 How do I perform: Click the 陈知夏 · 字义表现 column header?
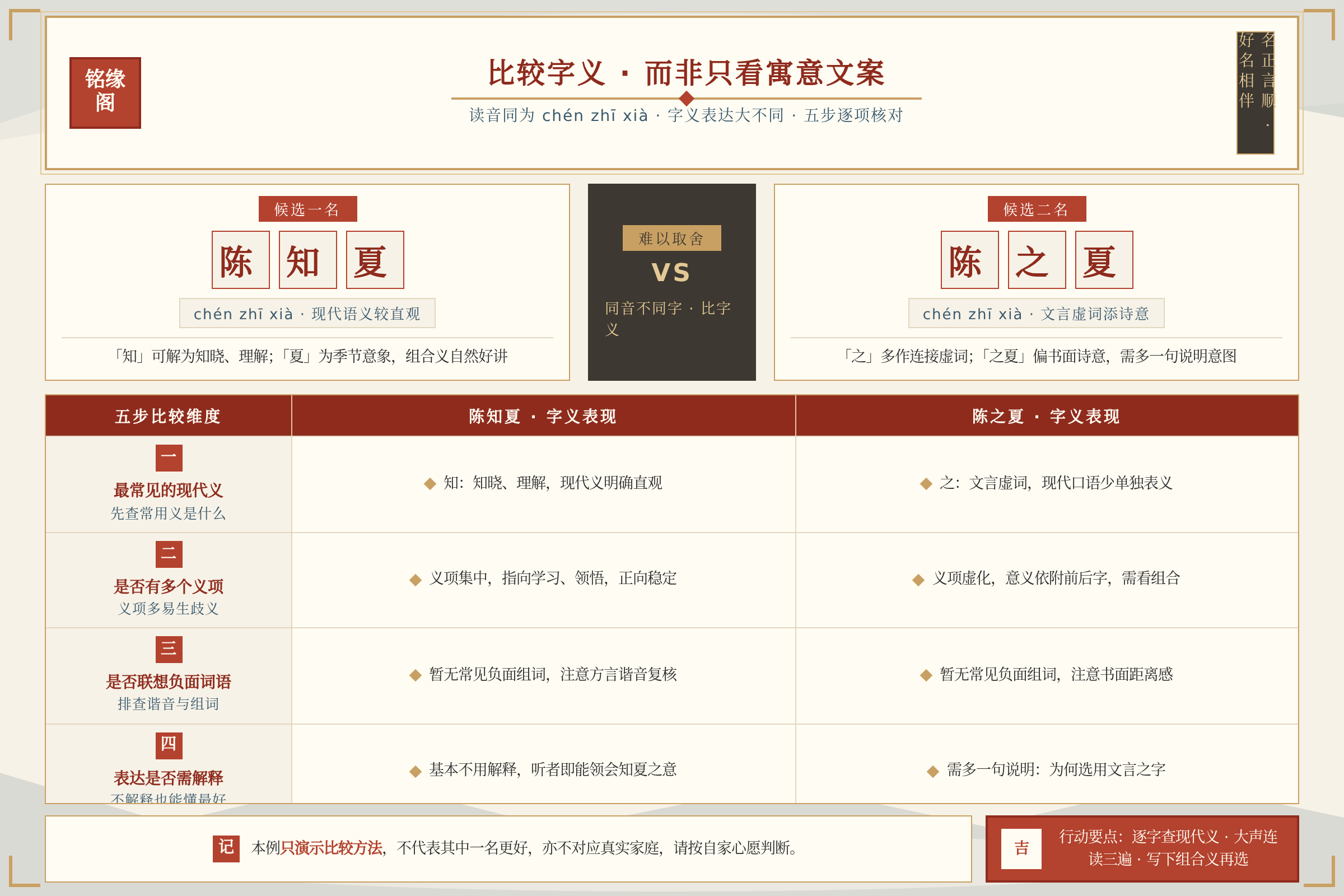click(x=543, y=416)
